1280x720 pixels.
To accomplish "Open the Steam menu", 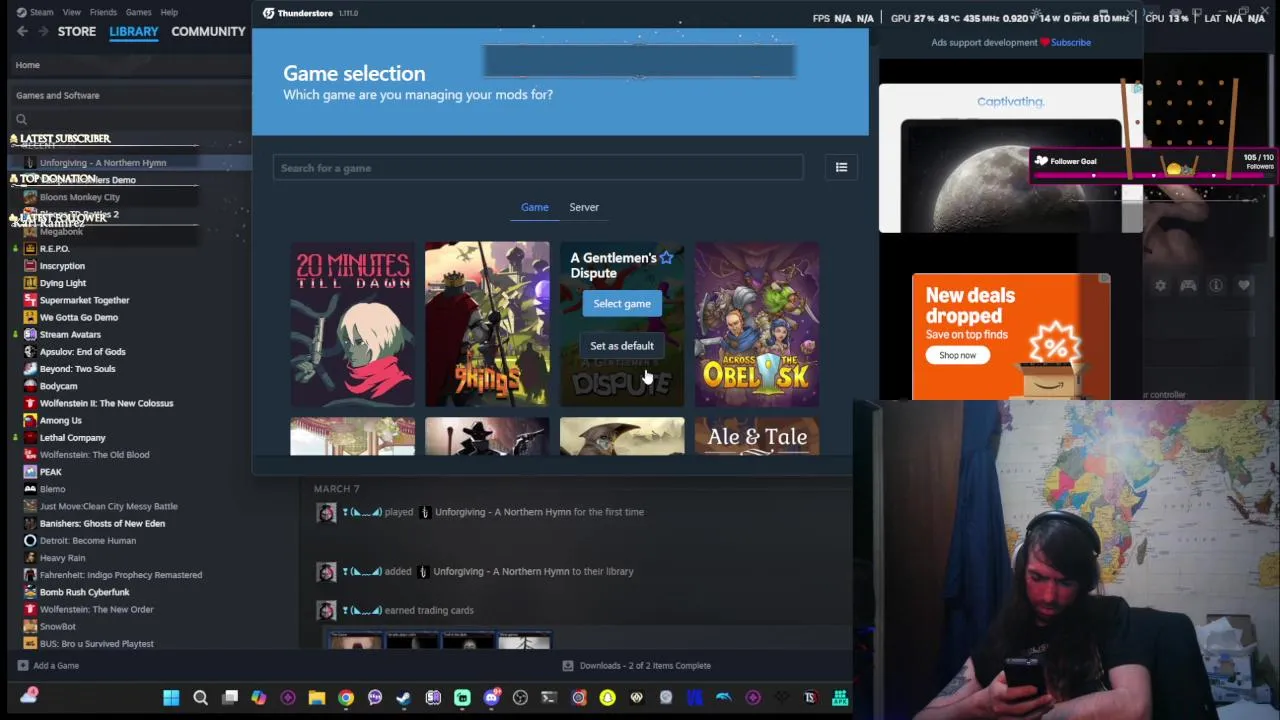I will pos(42,12).
